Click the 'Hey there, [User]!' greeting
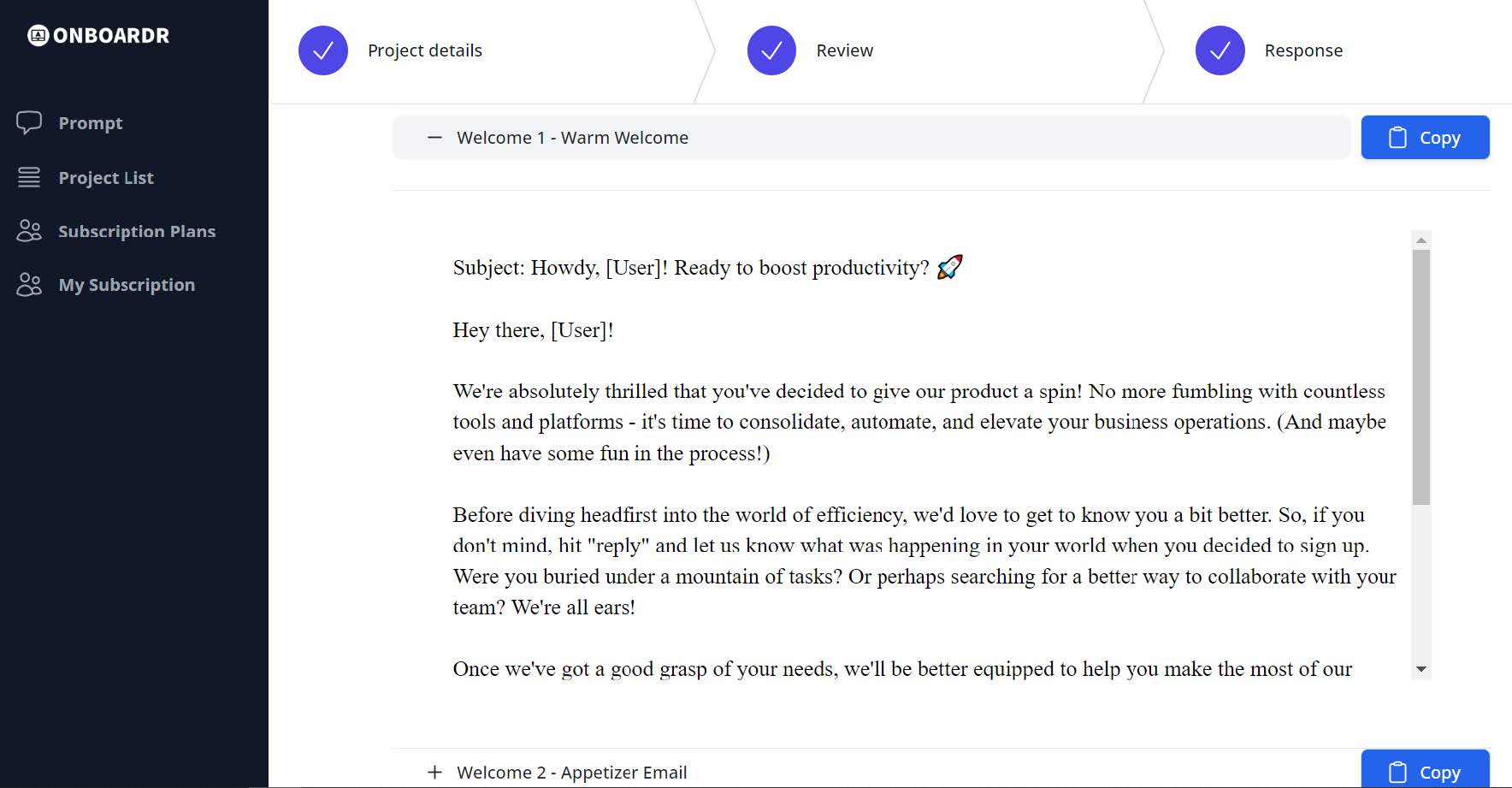Viewport: 1512px width, 788px height. pos(533,330)
